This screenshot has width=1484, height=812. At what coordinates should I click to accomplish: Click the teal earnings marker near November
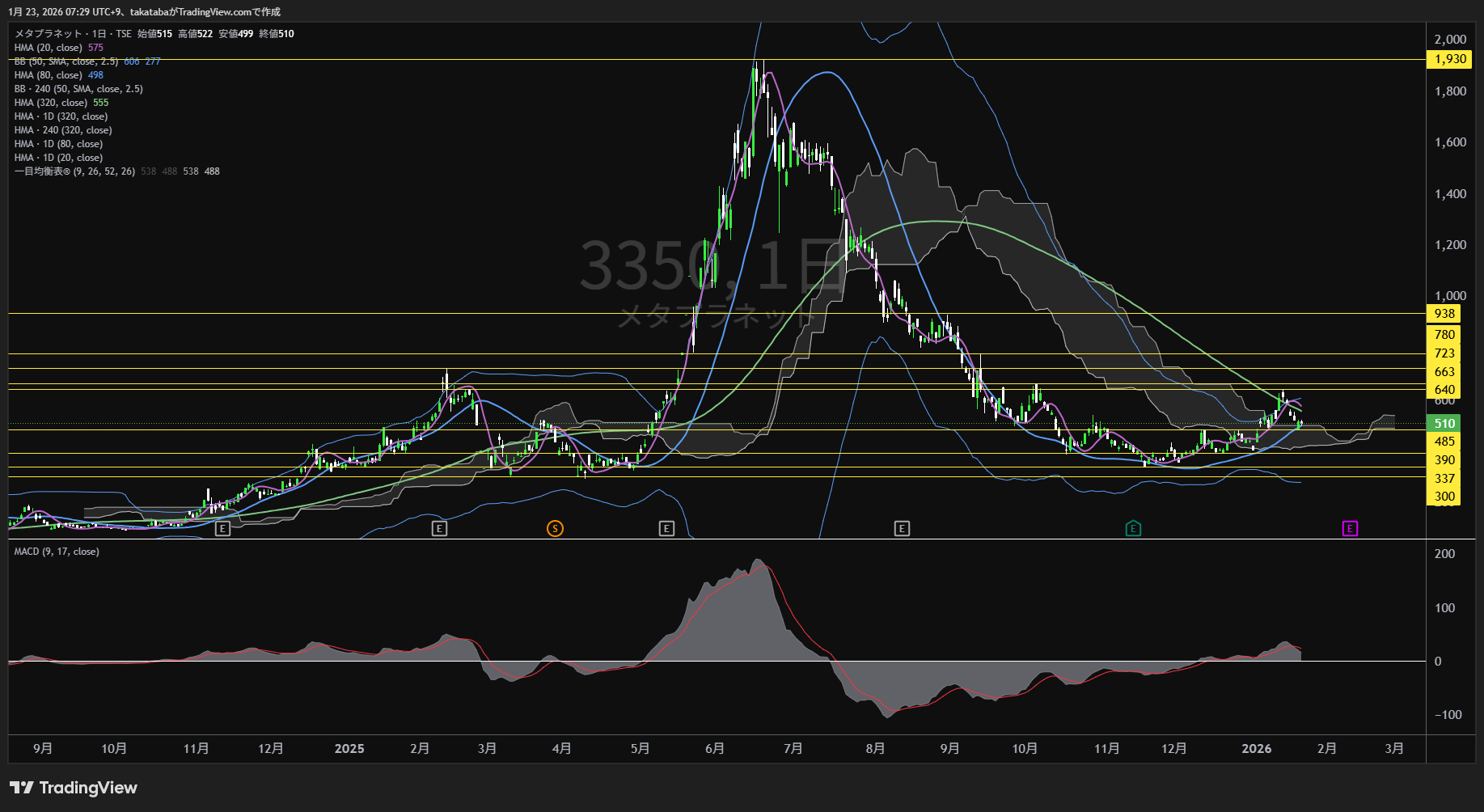click(1133, 528)
